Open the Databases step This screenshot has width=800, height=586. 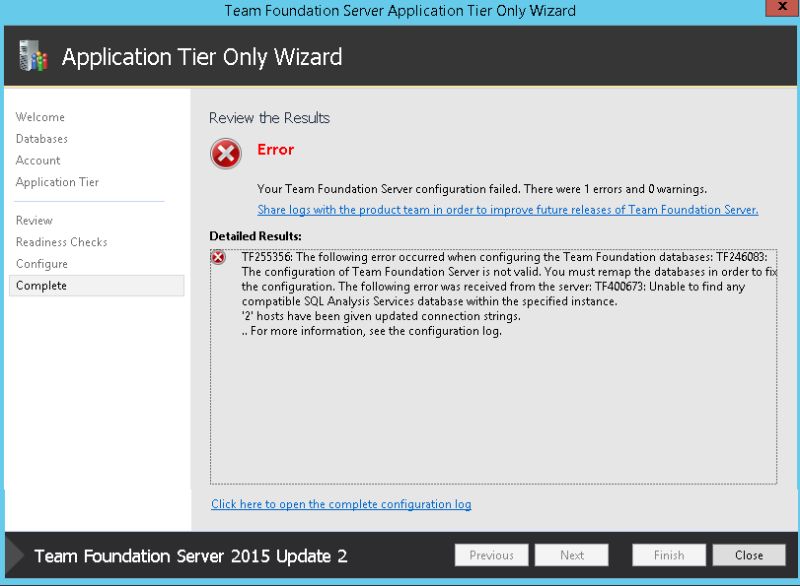[42, 139]
